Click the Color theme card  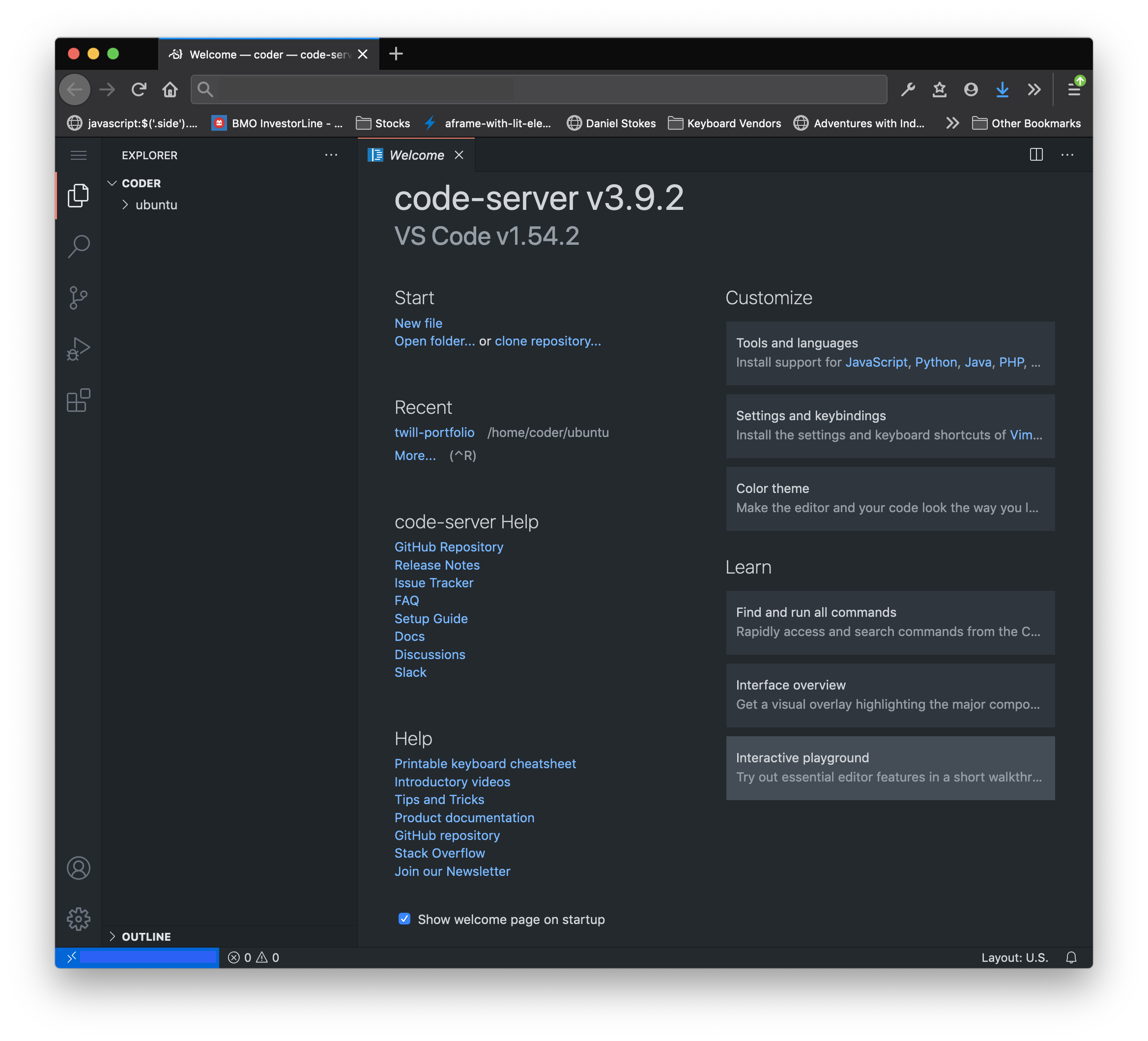coord(890,498)
